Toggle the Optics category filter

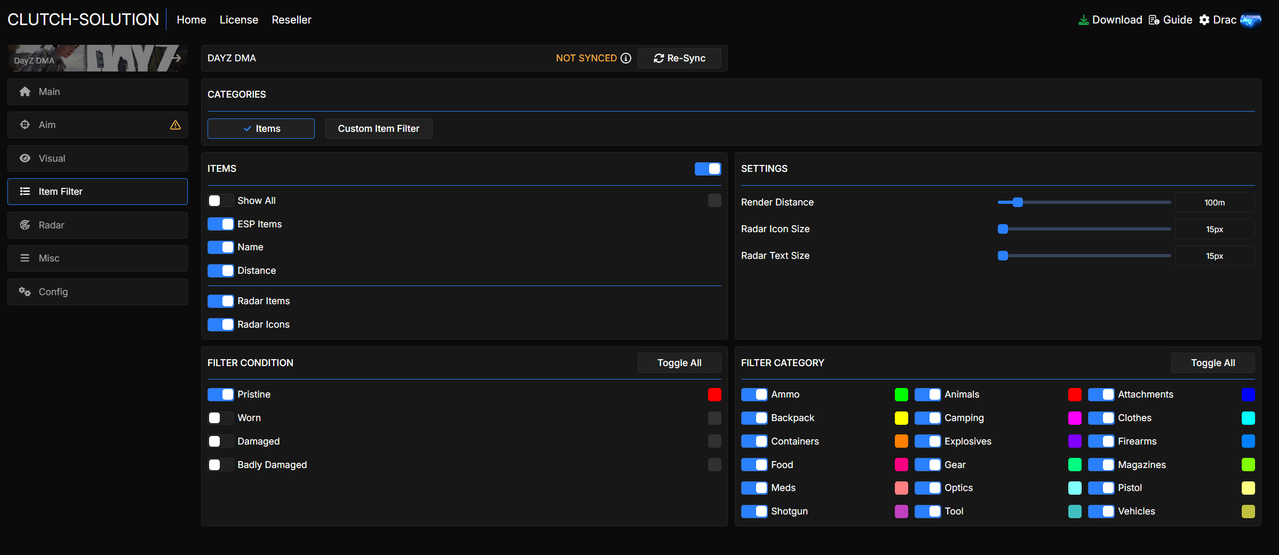click(x=928, y=488)
